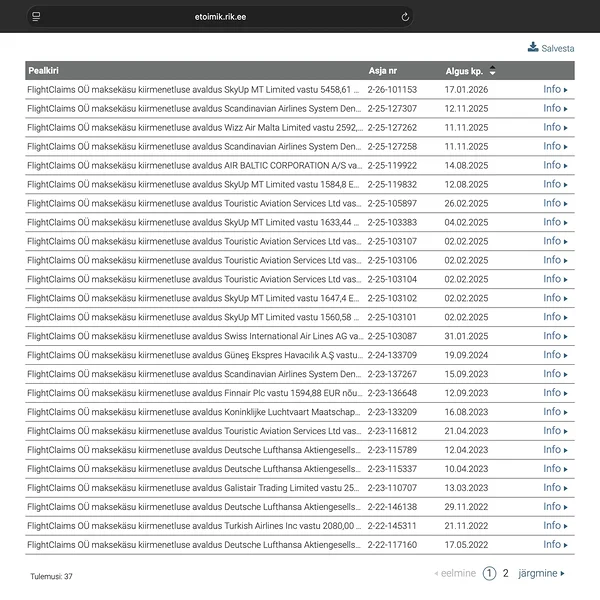The image size is (600, 600).
Task: Select current page 1 indicator
Action: pyautogui.click(x=489, y=573)
